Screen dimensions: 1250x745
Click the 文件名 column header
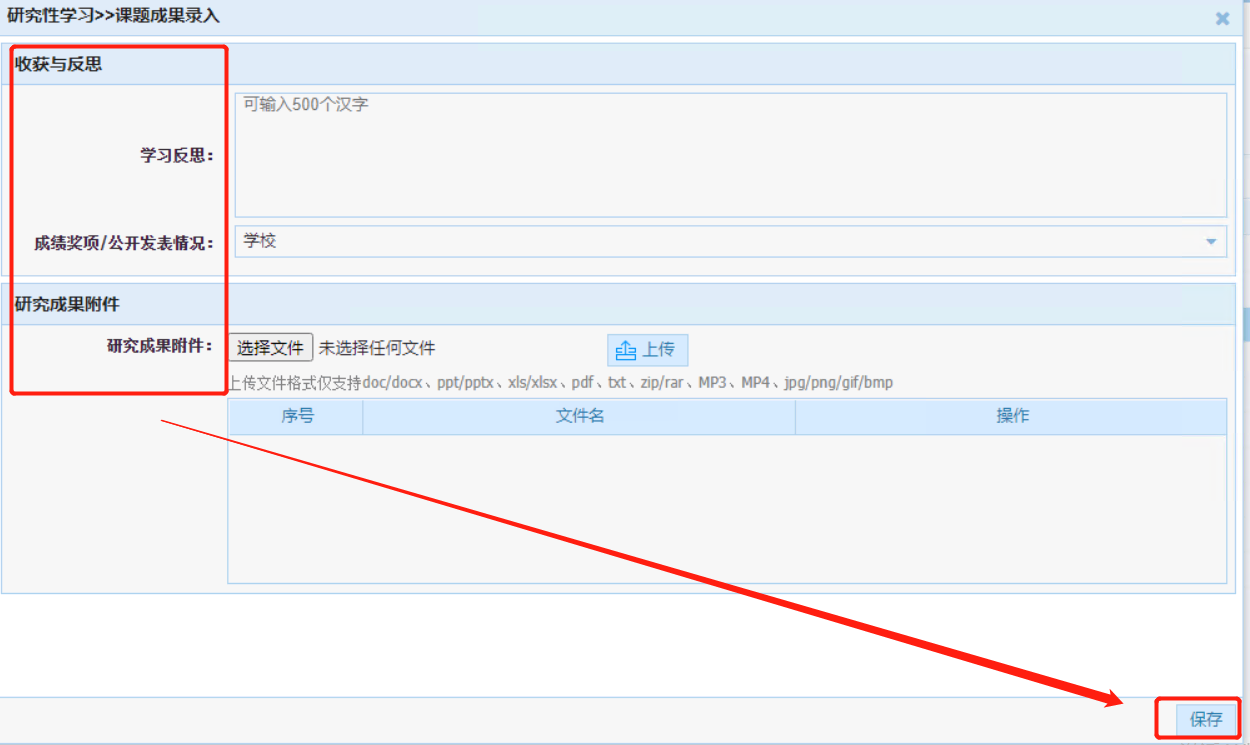(580, 416)
